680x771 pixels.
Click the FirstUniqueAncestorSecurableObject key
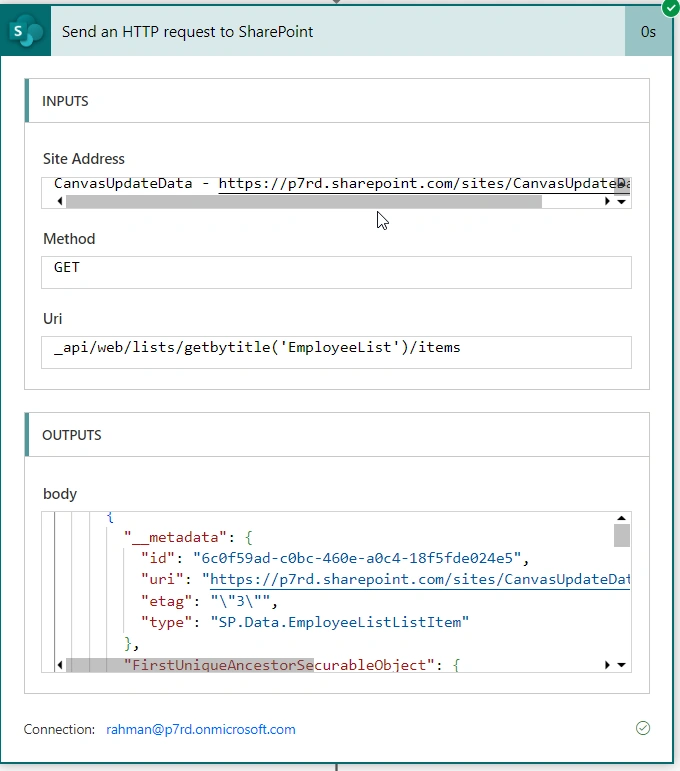279,665
